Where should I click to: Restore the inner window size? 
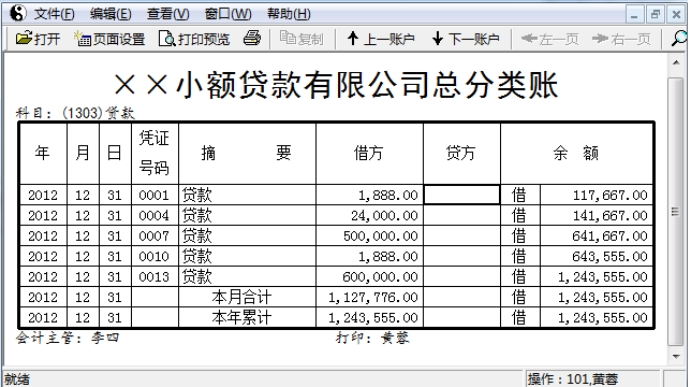655,15
